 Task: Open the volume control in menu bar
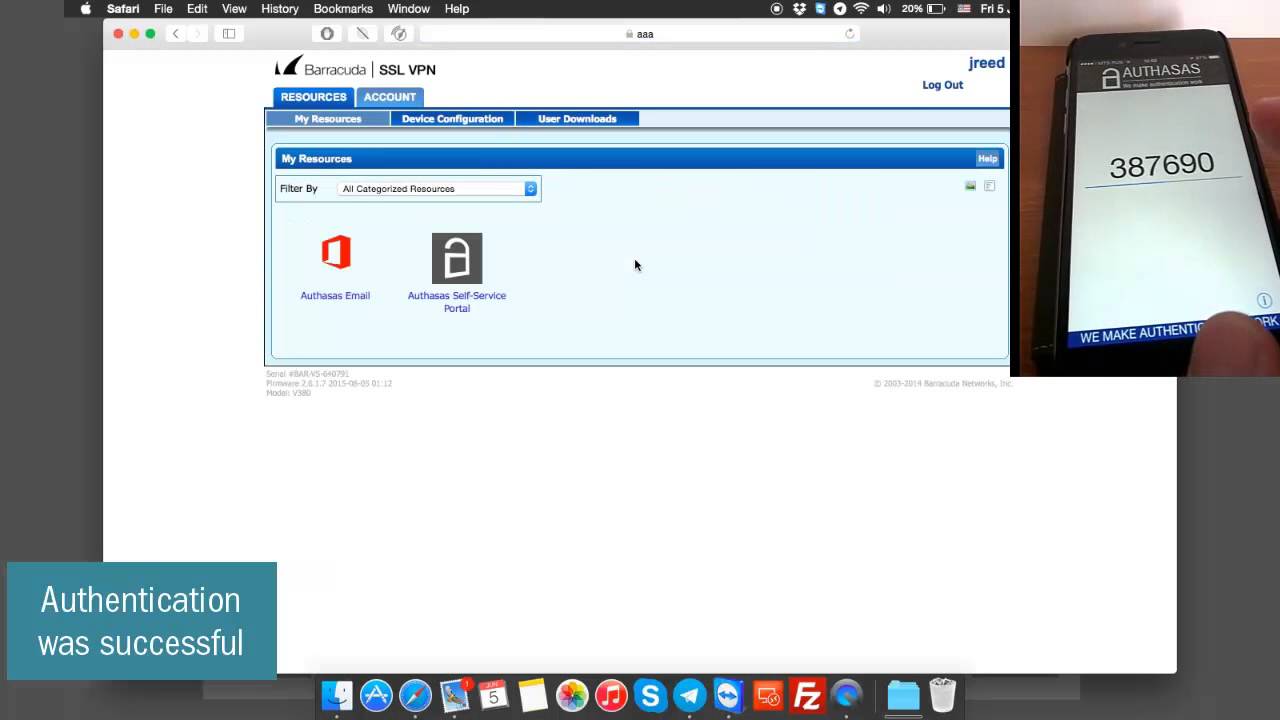(x=883, y=9)
